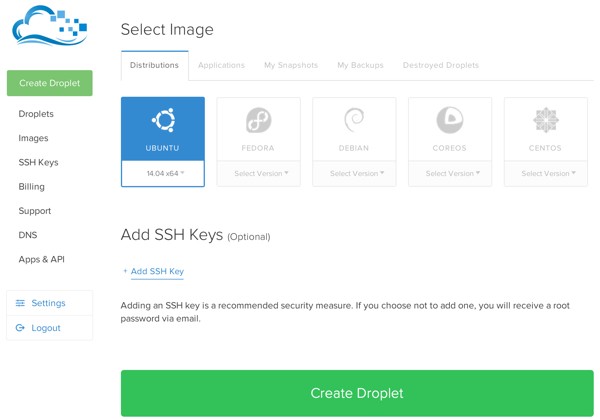Screen dimensions: 600x420
Task: Open the Settings link
Action: pos(48,303)
